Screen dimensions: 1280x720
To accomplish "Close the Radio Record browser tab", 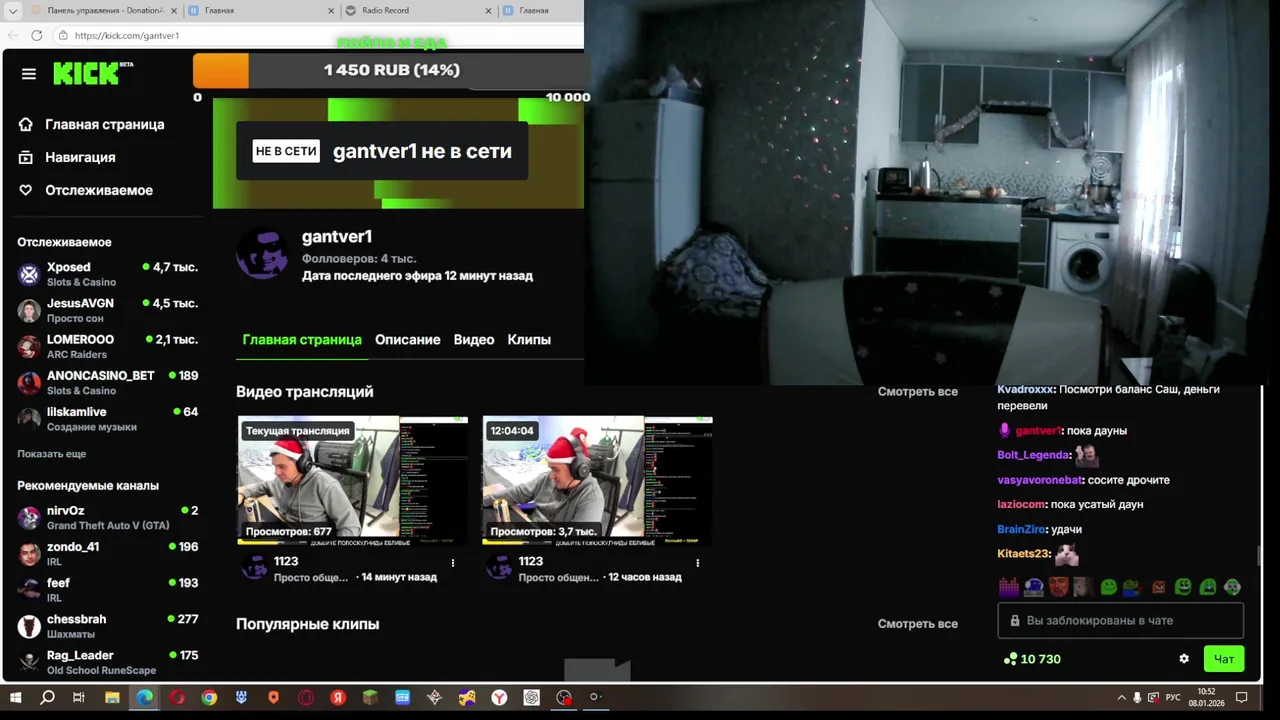I will pyautogui.click(x=489, y=11).
